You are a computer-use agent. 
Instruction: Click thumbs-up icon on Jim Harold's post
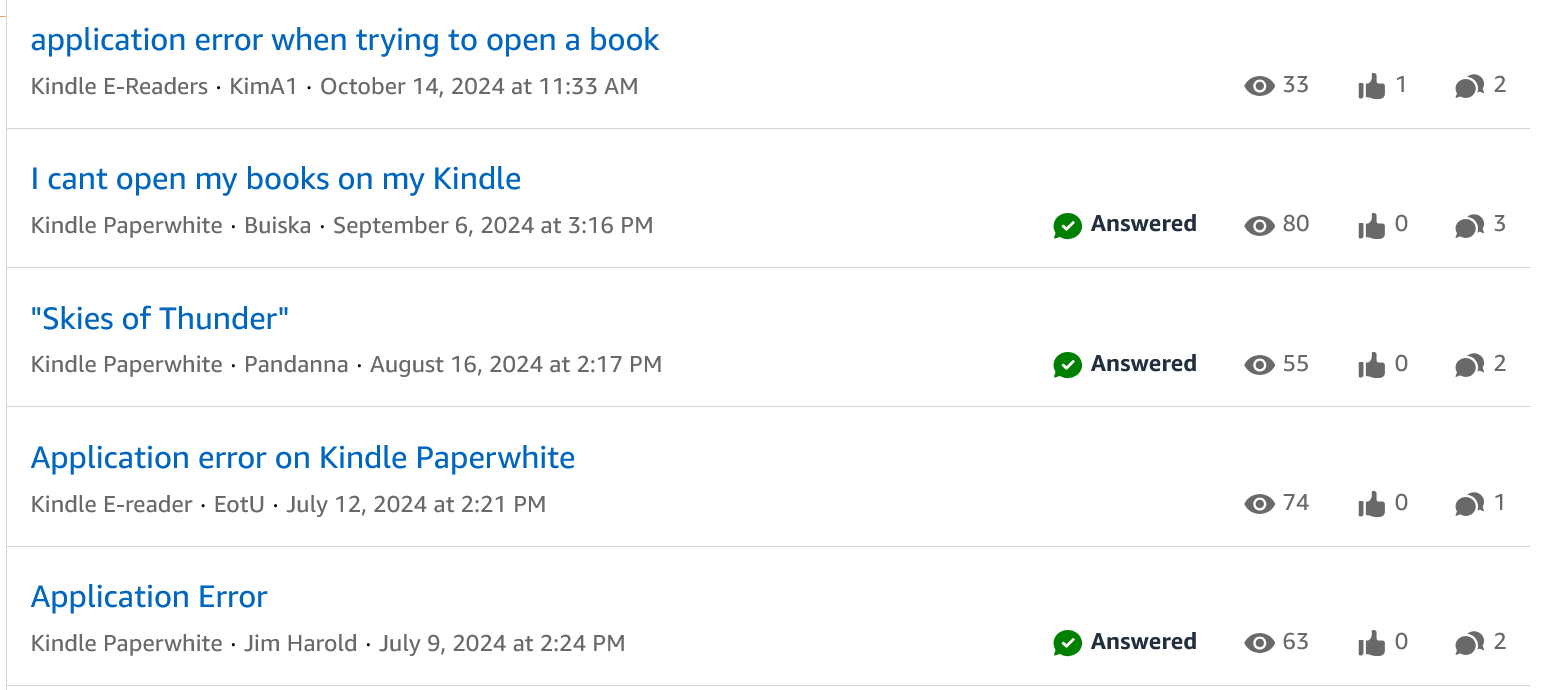point(1371,643)
